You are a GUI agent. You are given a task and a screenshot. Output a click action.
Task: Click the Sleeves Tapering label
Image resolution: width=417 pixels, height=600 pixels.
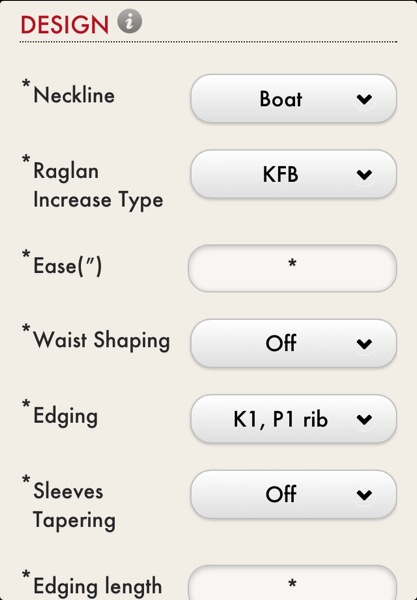[74, 505]
